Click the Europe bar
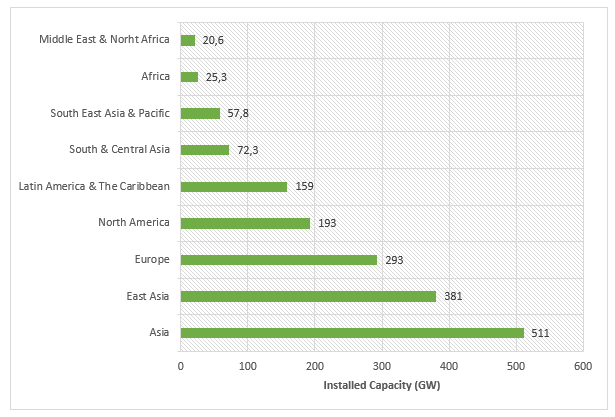The height and width of the screenshot is (417, 615). pos(278,260)
